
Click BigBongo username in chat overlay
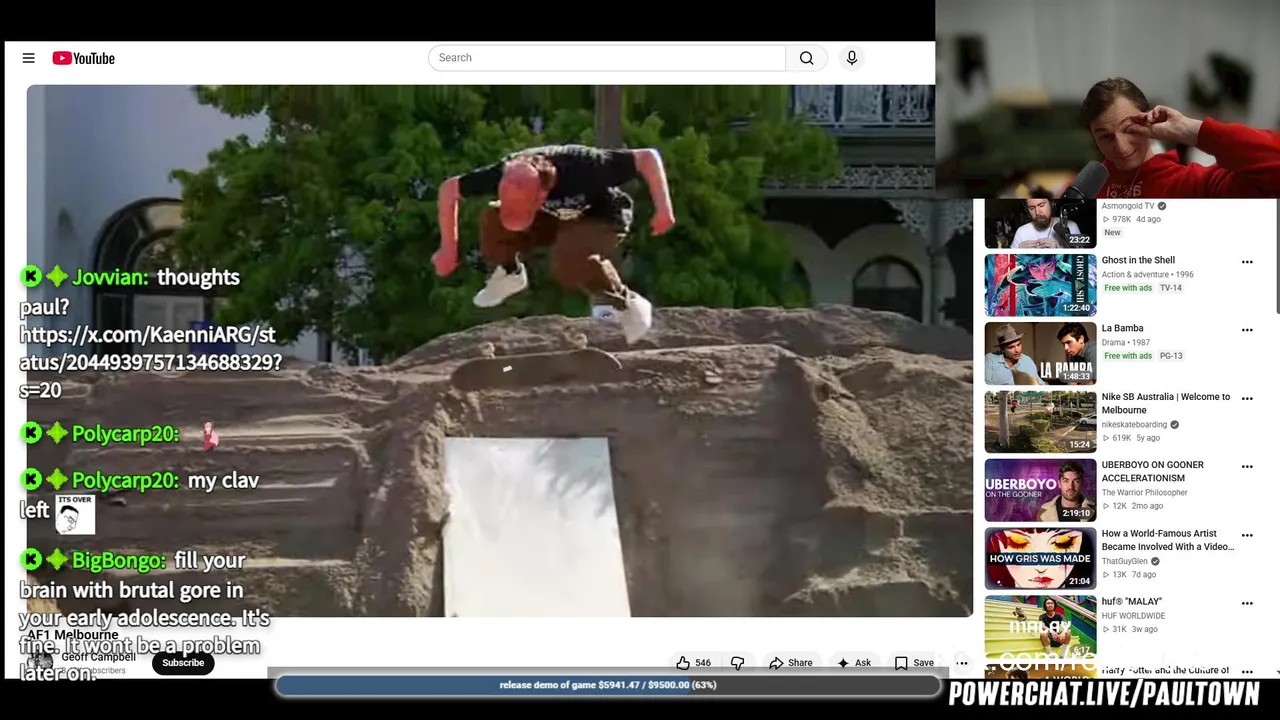118,561
